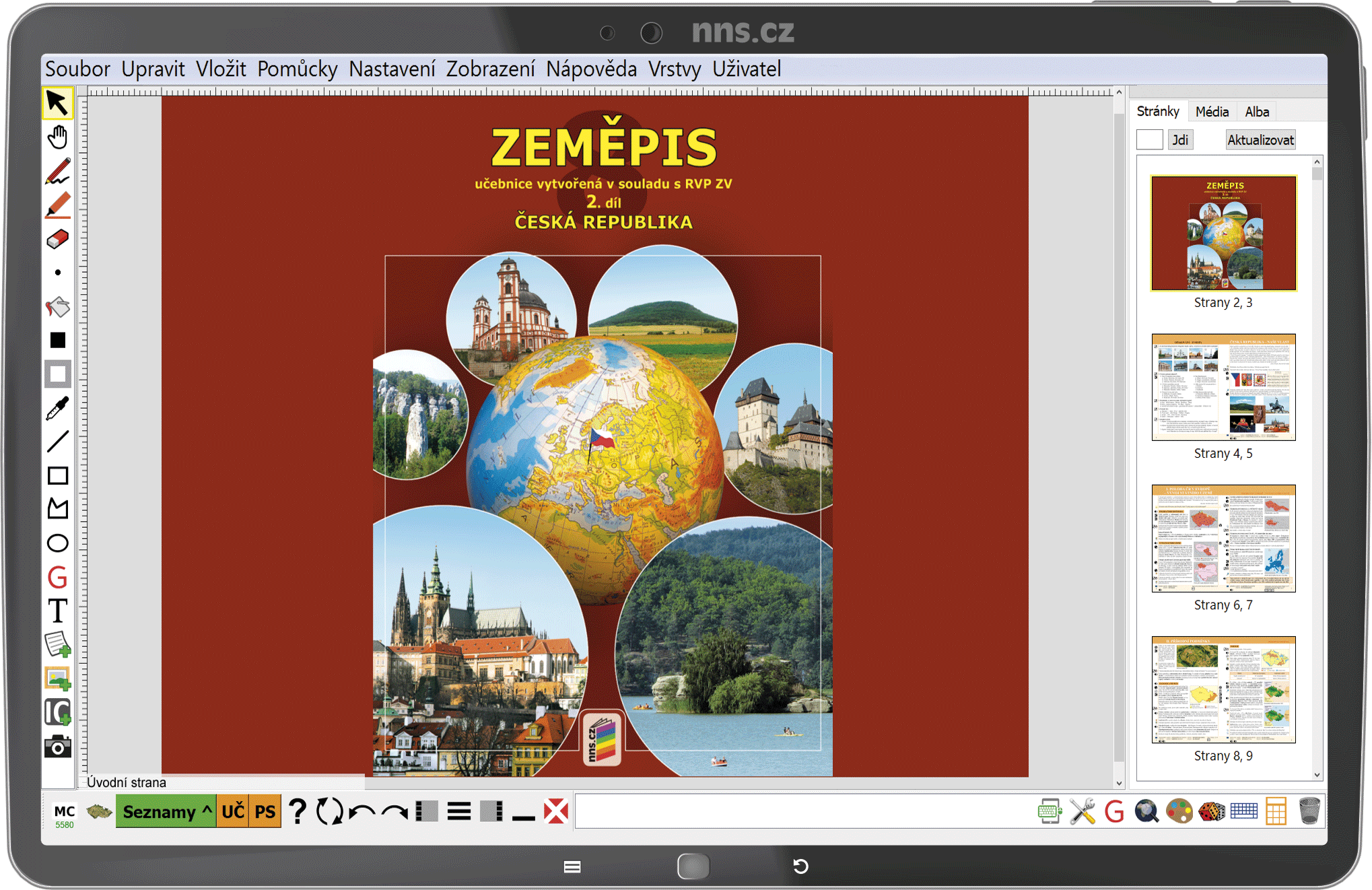Screen dimensions: 1372x890
Task: Click the trash bin icon
Action: tap(1309, 811)
